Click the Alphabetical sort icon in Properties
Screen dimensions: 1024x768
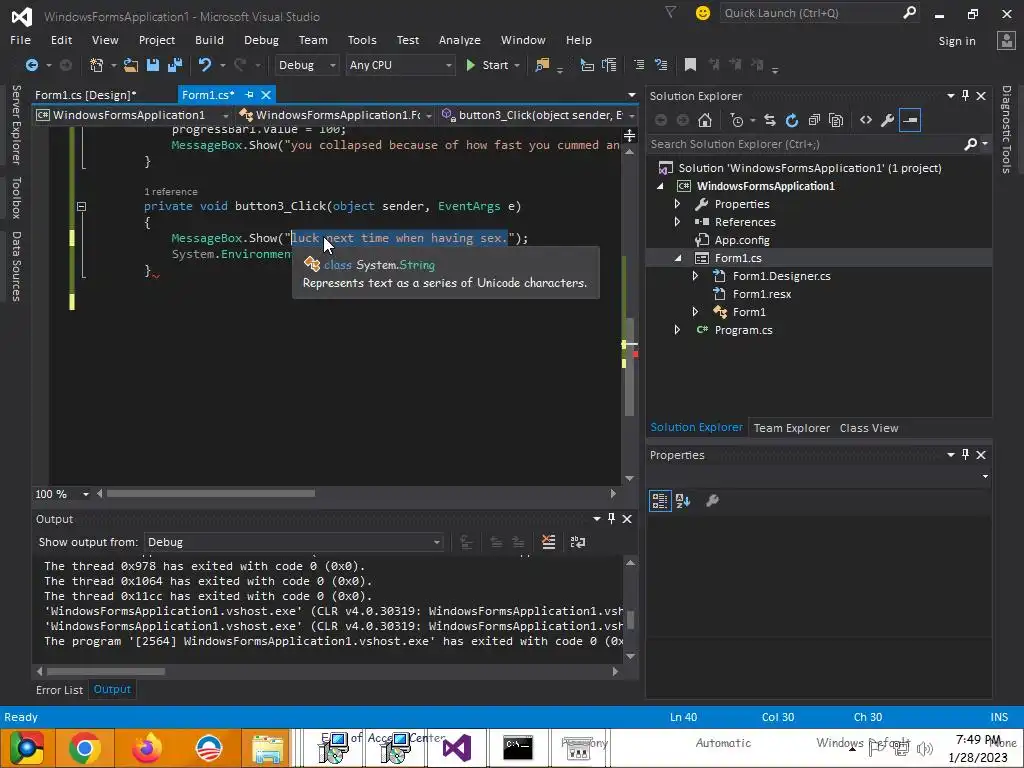pos(683,501)
